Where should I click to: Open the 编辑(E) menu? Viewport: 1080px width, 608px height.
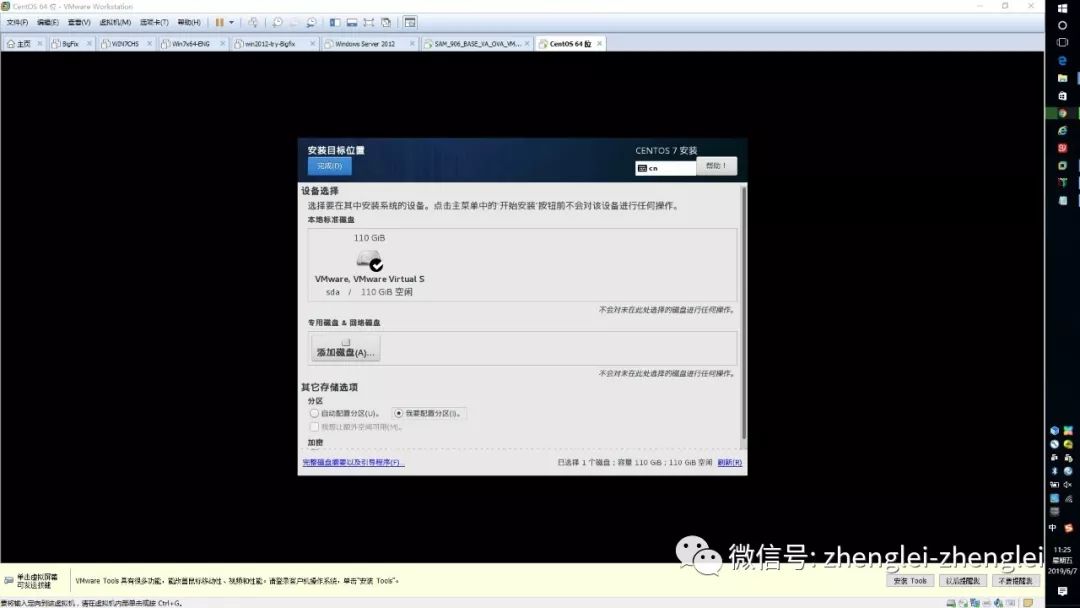coord(48,23)
